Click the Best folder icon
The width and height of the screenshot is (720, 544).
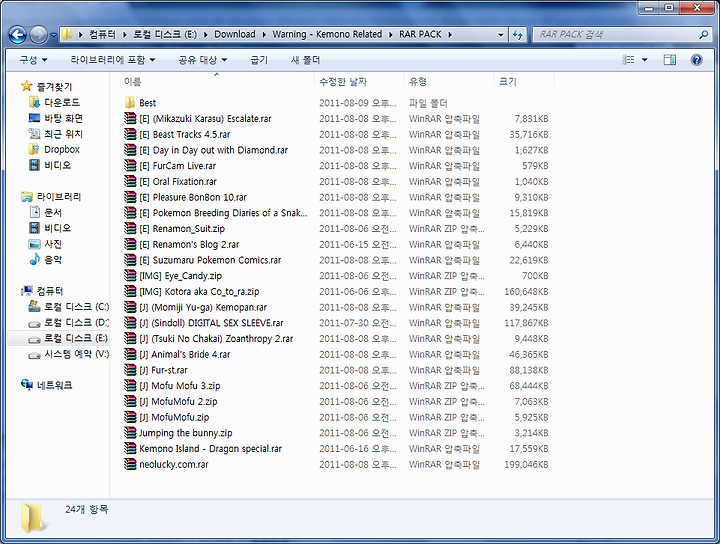(130, 102)
